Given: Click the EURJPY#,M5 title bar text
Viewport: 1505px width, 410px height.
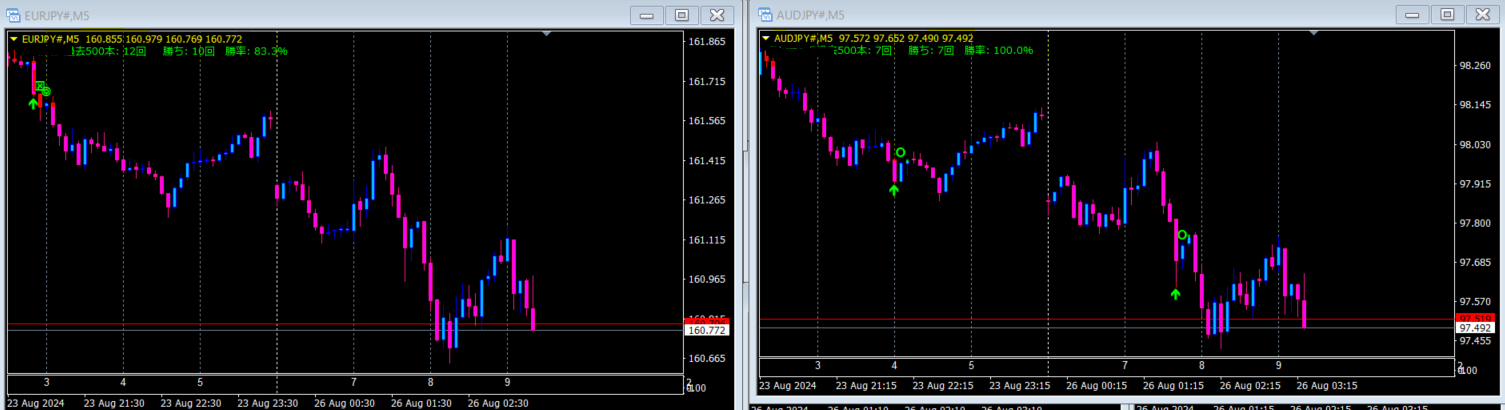Looking at the screenshot, I should point(56,14).
